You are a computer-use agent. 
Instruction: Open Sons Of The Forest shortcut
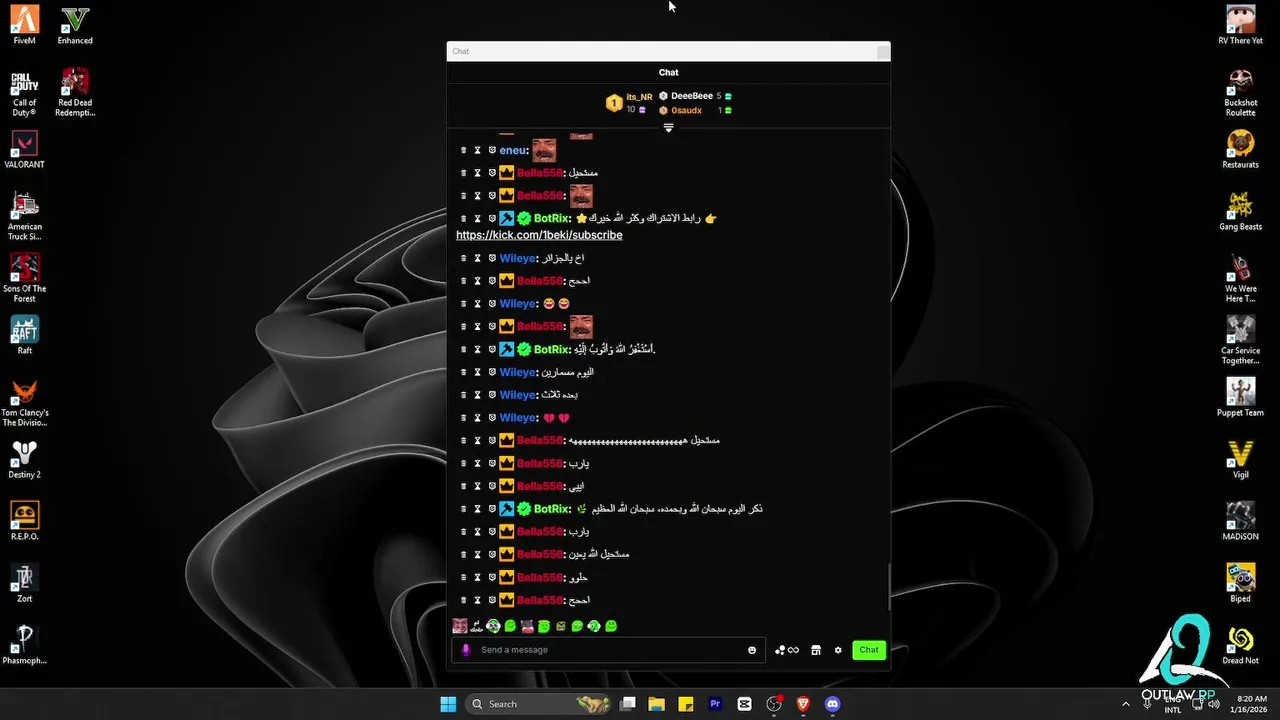(x=25, y=278)
